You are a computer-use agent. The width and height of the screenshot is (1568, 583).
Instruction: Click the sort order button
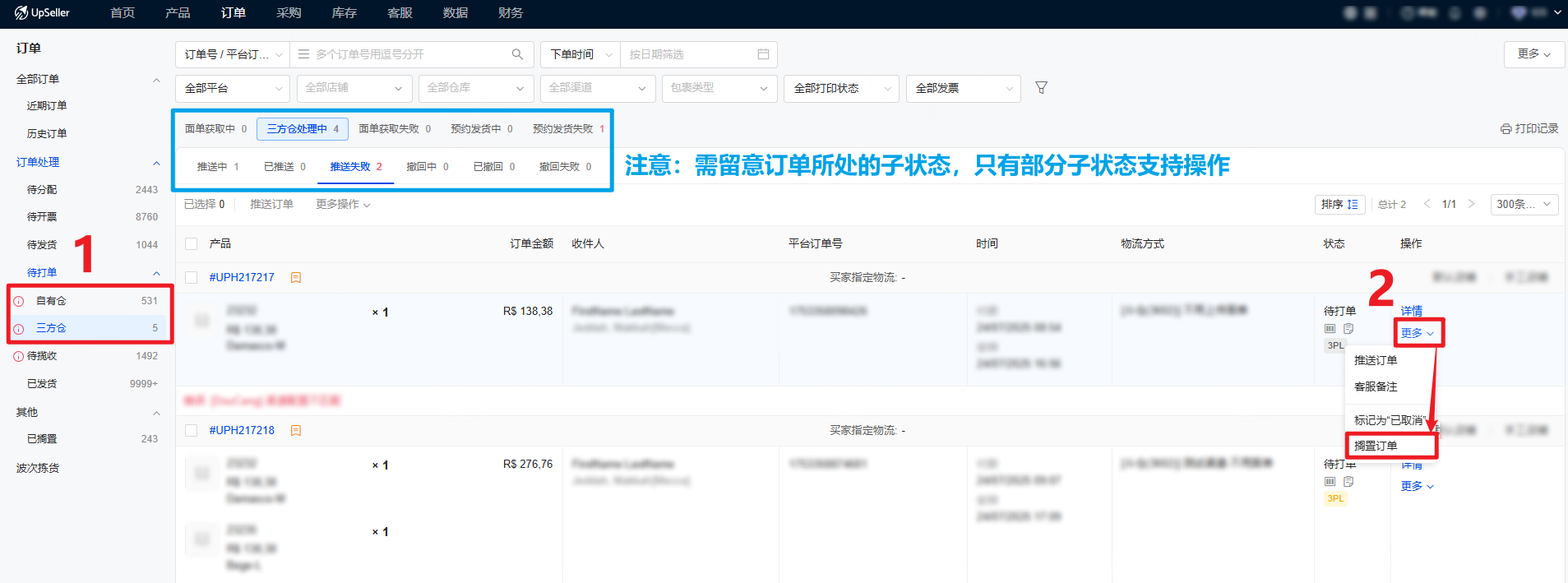[1339, 205]
